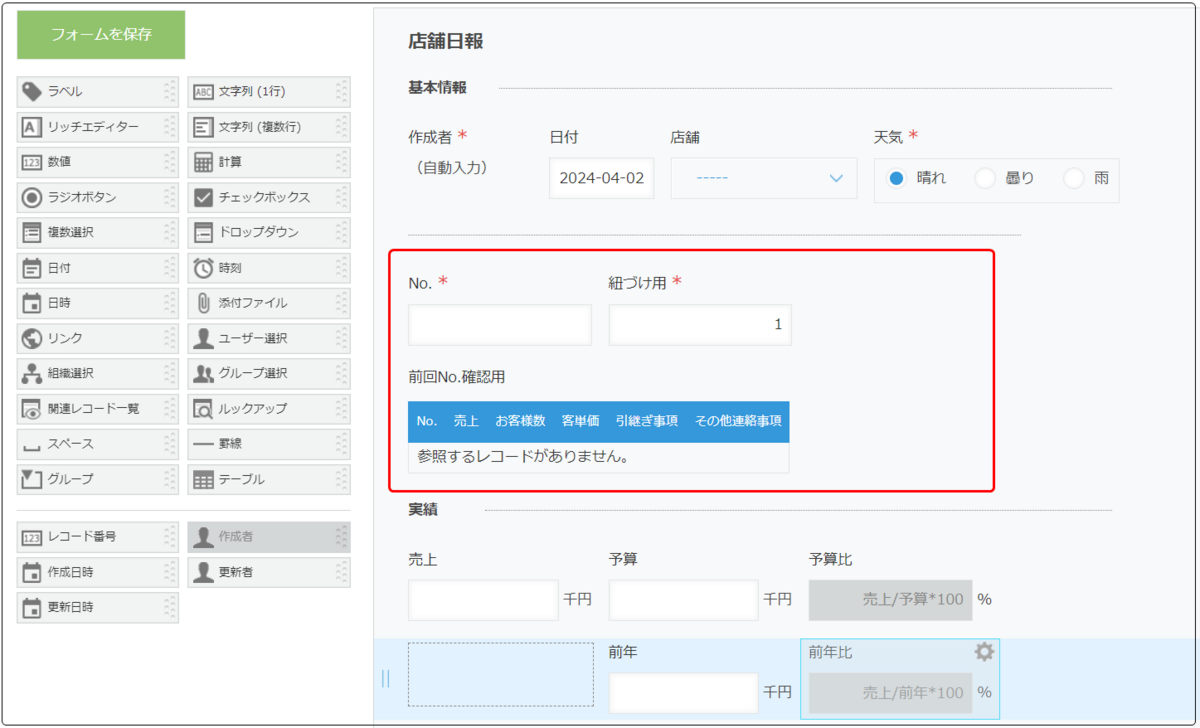This screenshot has width=1200, height=728.
Task: Select the 雨 weather radio button
Action: [x=1073, y=179]
